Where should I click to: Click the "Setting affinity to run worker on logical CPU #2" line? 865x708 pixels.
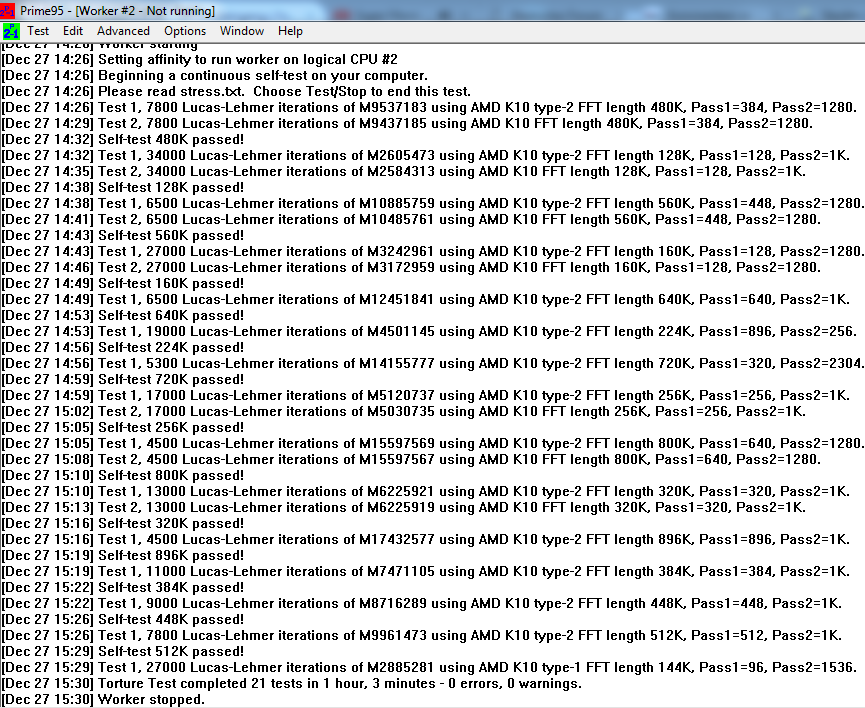click(200, 60)
